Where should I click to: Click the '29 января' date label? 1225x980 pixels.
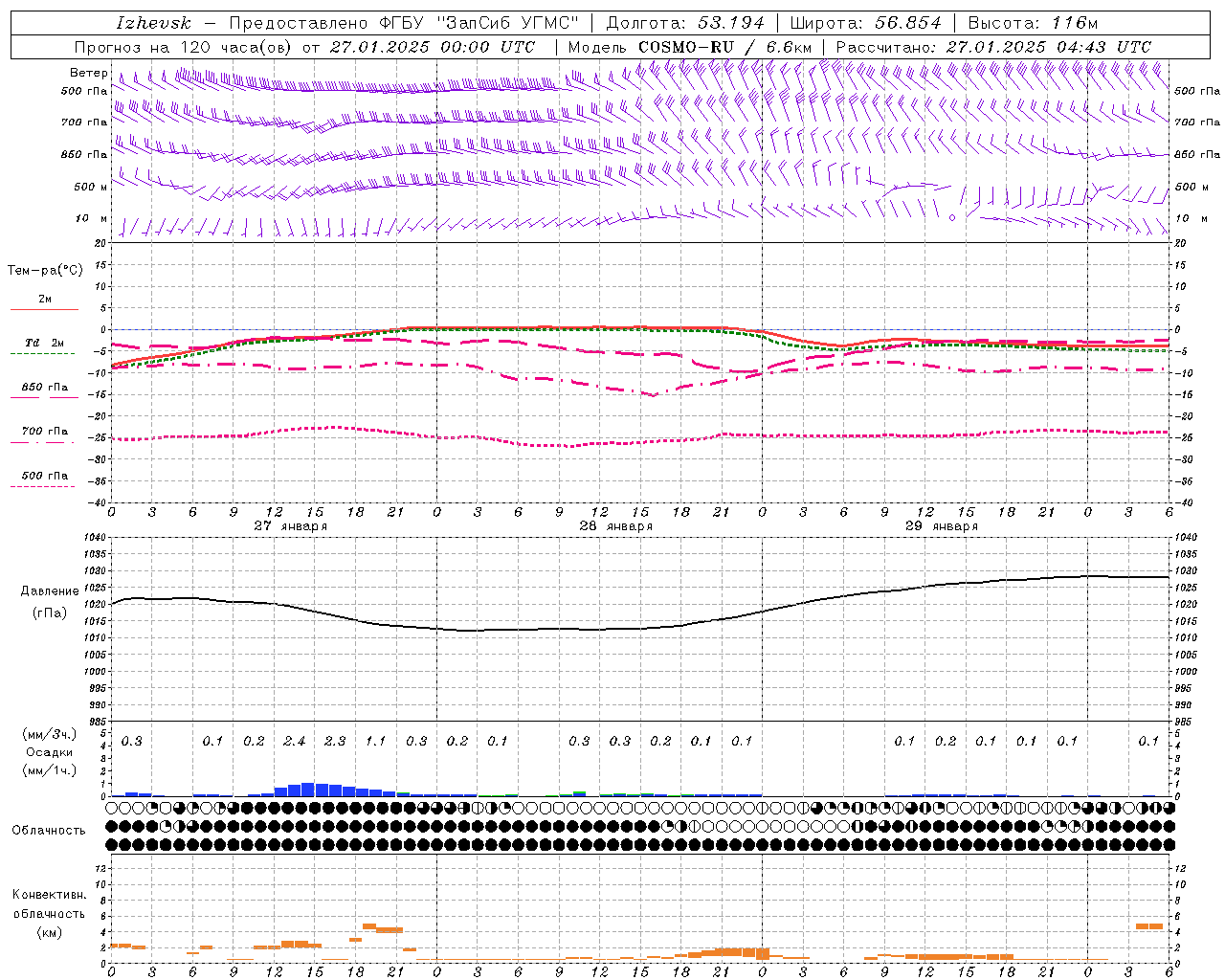(942, 526)
